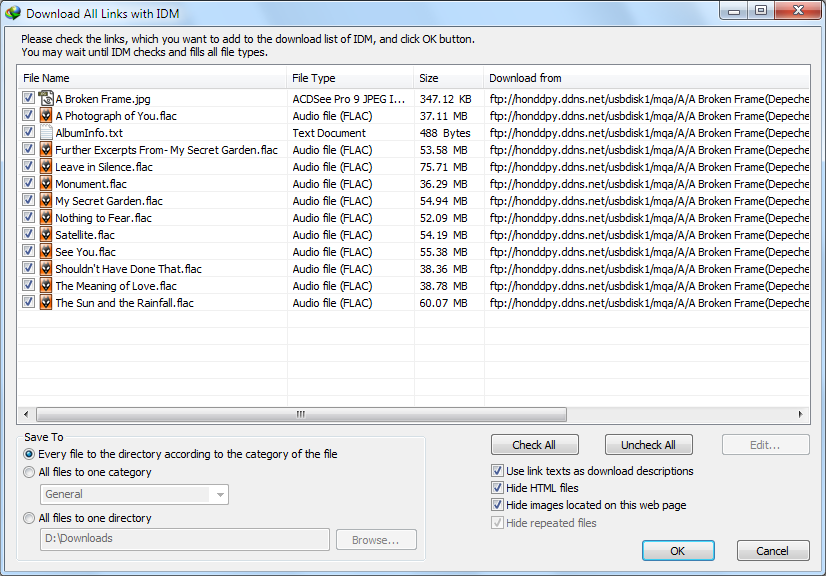This screenshot has width=826, height=576.
Task: Click the 52.09 MB size cell
Action: click(444, 218)
